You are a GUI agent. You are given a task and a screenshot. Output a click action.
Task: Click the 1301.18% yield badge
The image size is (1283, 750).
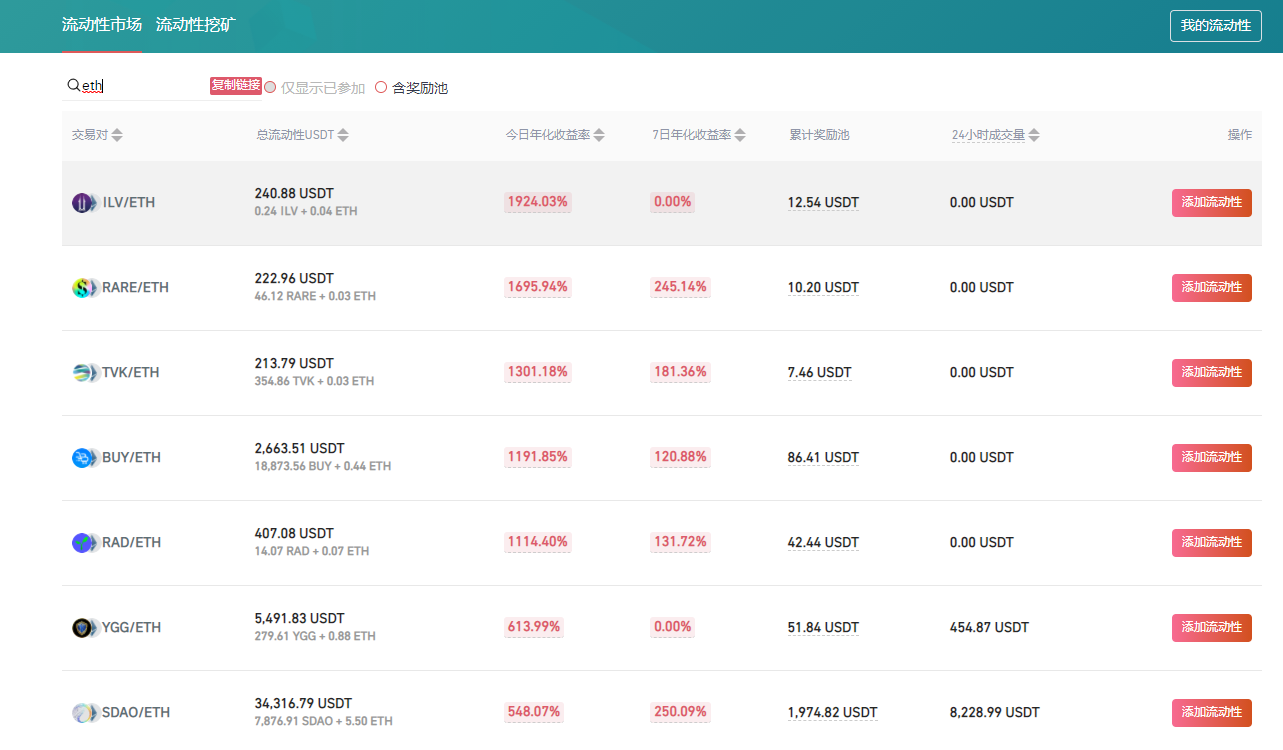coord(538,372)
